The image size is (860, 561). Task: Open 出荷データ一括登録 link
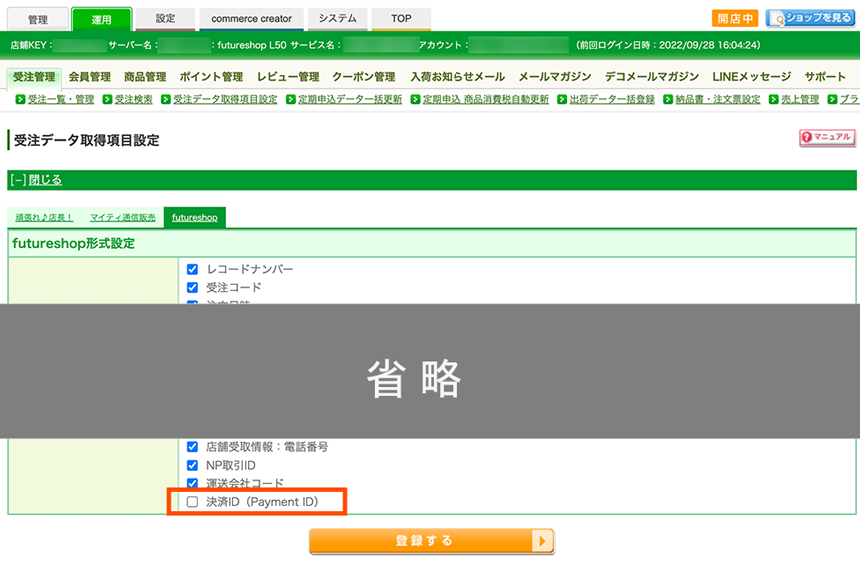tap(612, 99)
